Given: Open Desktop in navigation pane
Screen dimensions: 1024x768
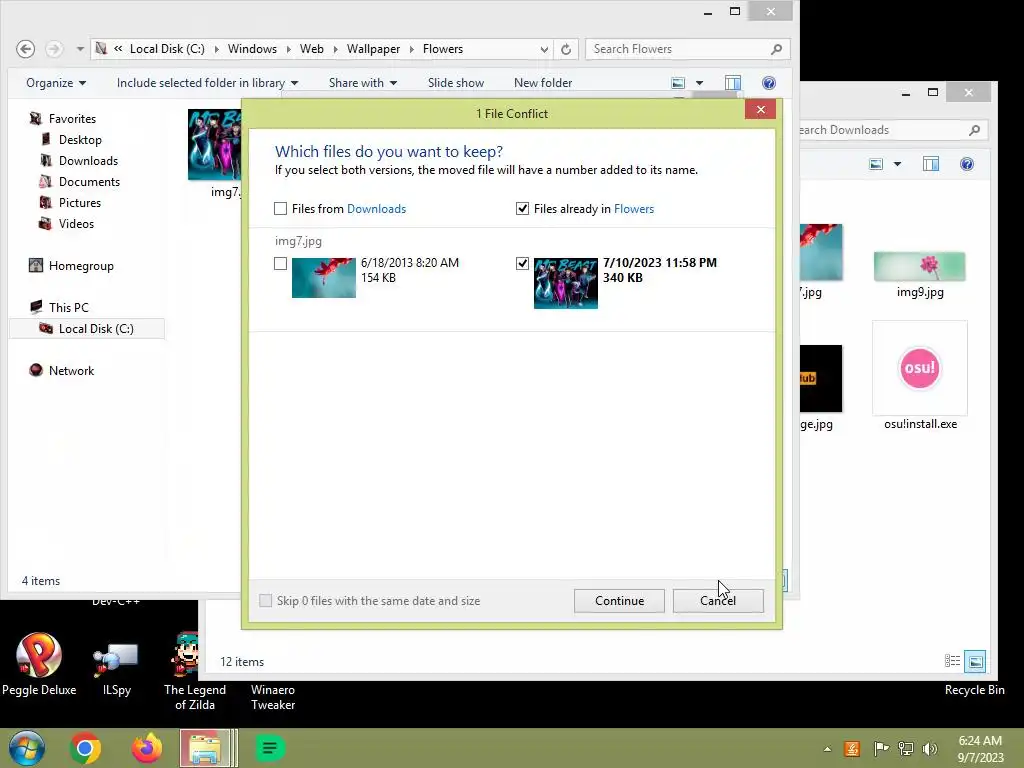Looking at the screenshot, I should click(80, 140).
